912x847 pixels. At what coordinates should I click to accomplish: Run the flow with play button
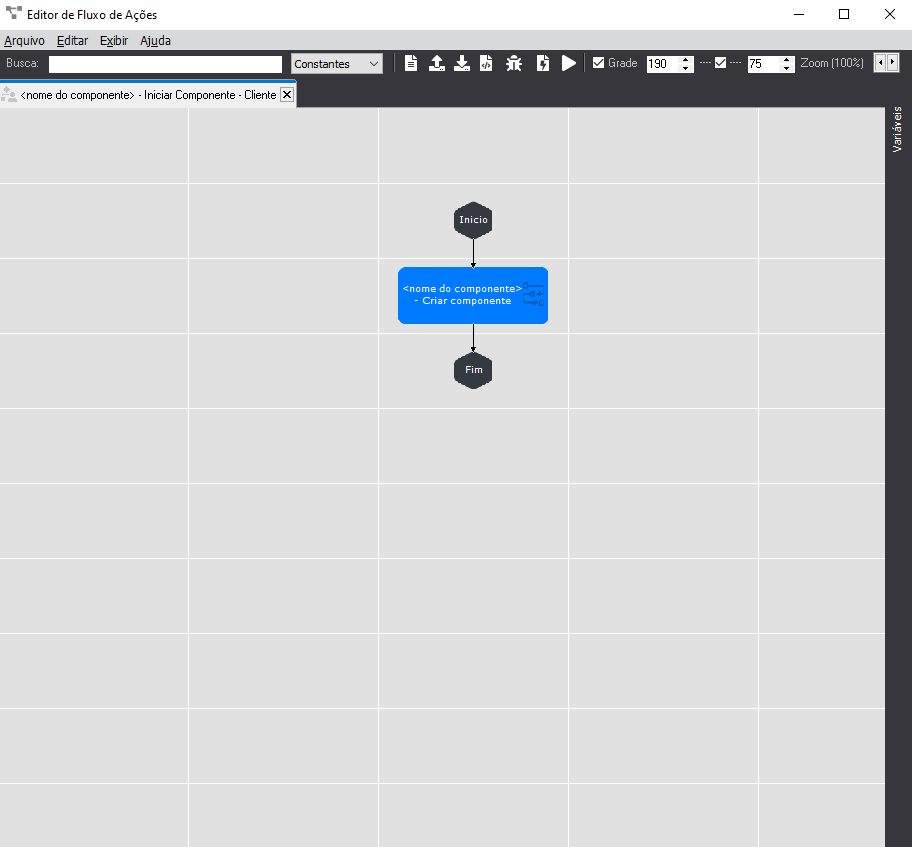569,64
